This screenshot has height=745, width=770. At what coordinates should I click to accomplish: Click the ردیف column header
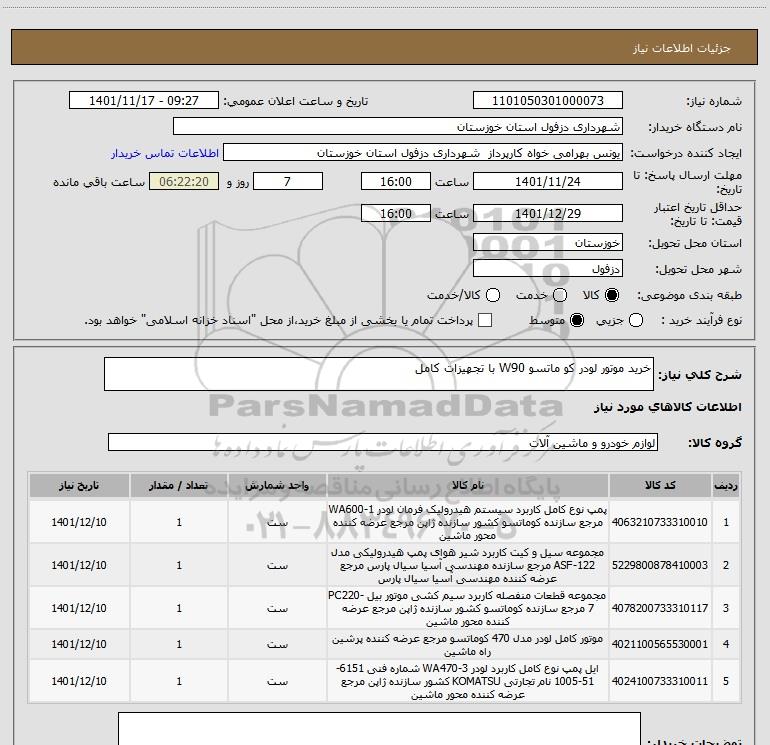click(x=726, y=486)
